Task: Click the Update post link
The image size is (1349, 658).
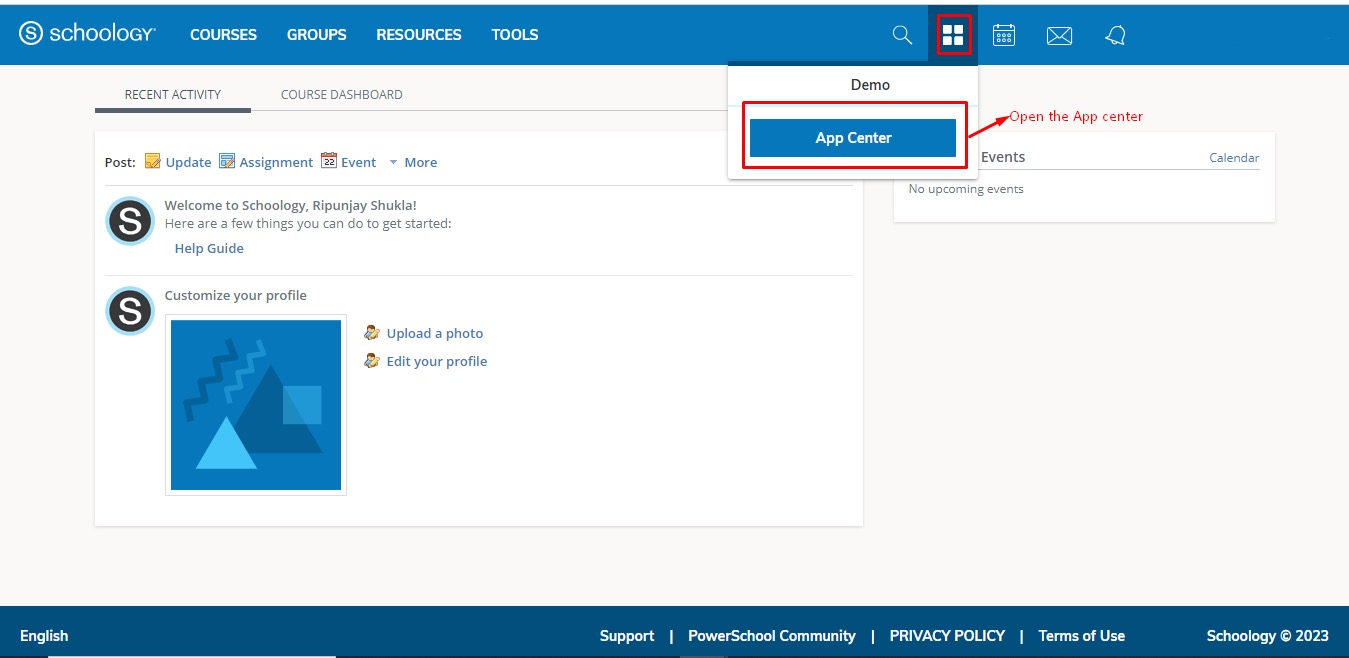Action: pyautogui.click(x=188, y=162)
